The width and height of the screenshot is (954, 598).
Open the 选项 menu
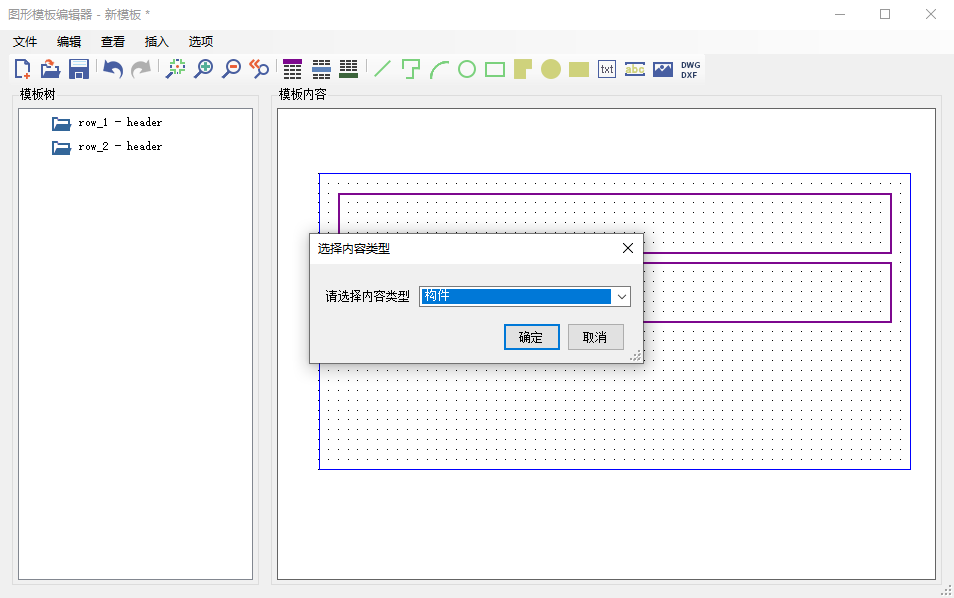click(x=201, y=41)
